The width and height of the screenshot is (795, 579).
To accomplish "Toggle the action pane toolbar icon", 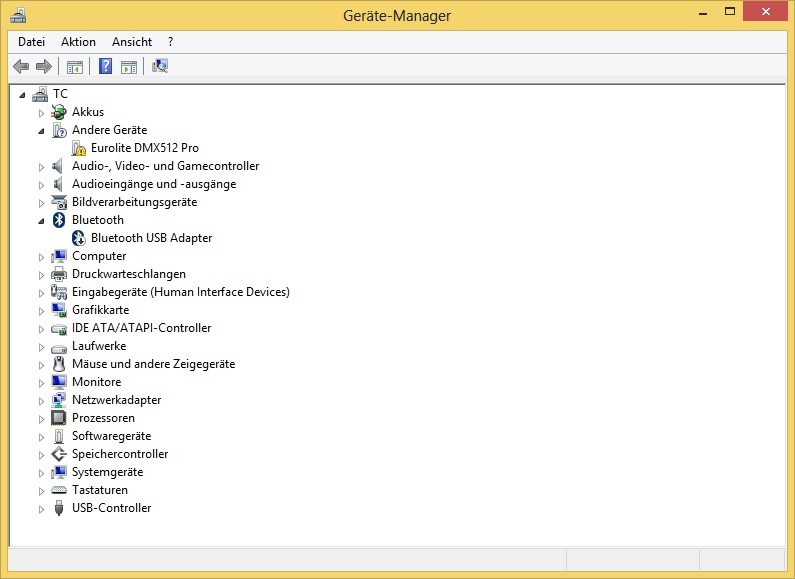I will (x=129, y=66).
